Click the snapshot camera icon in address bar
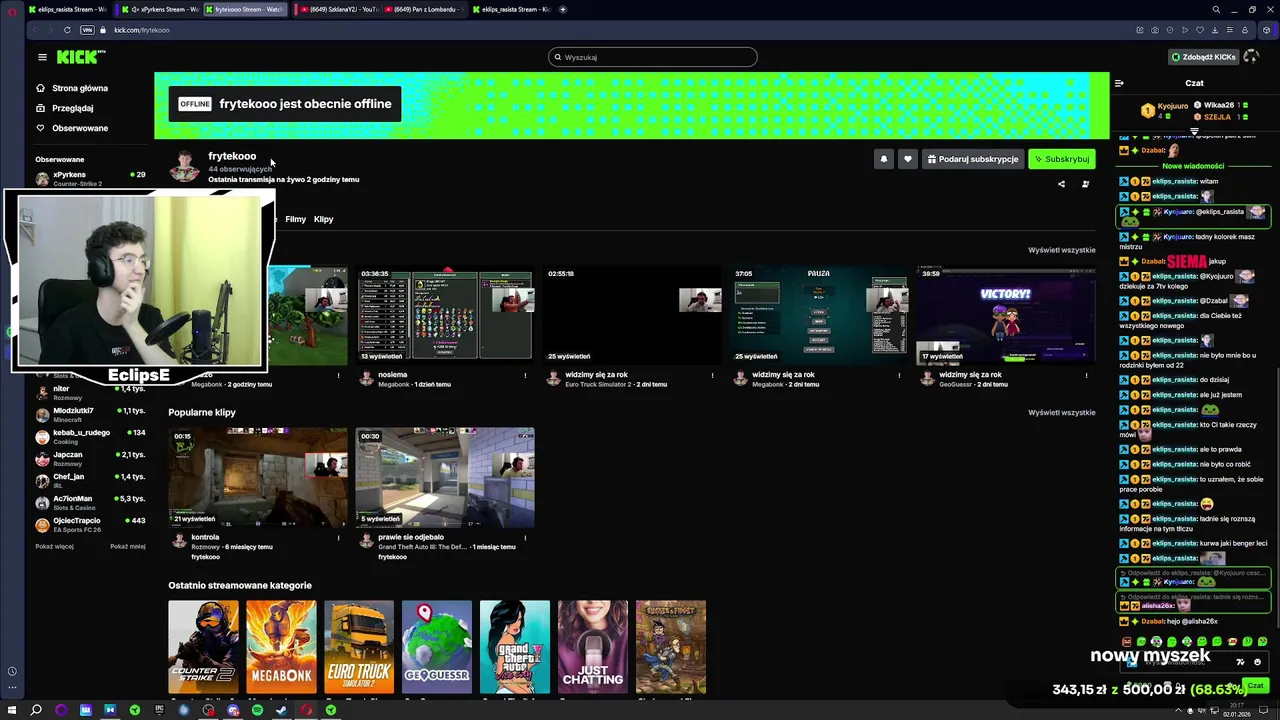1280x720 pixels. 1155,30
